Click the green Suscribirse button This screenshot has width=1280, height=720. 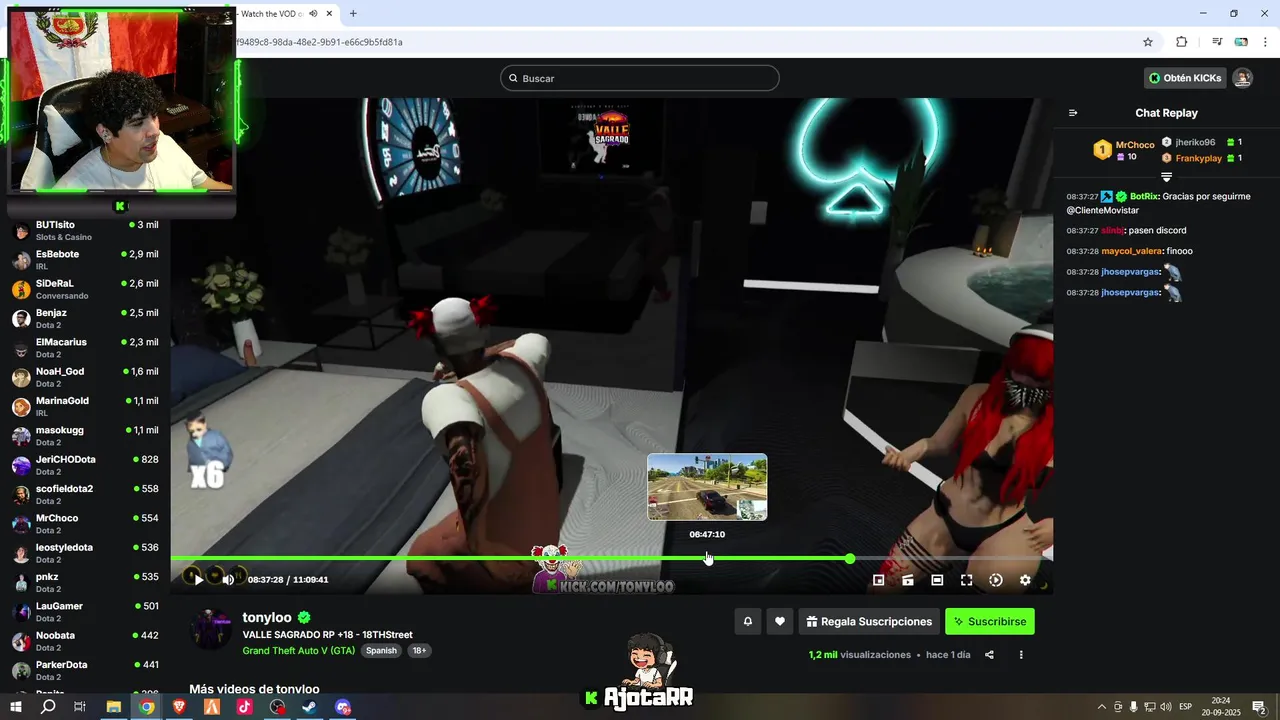(x=990, y=621)
